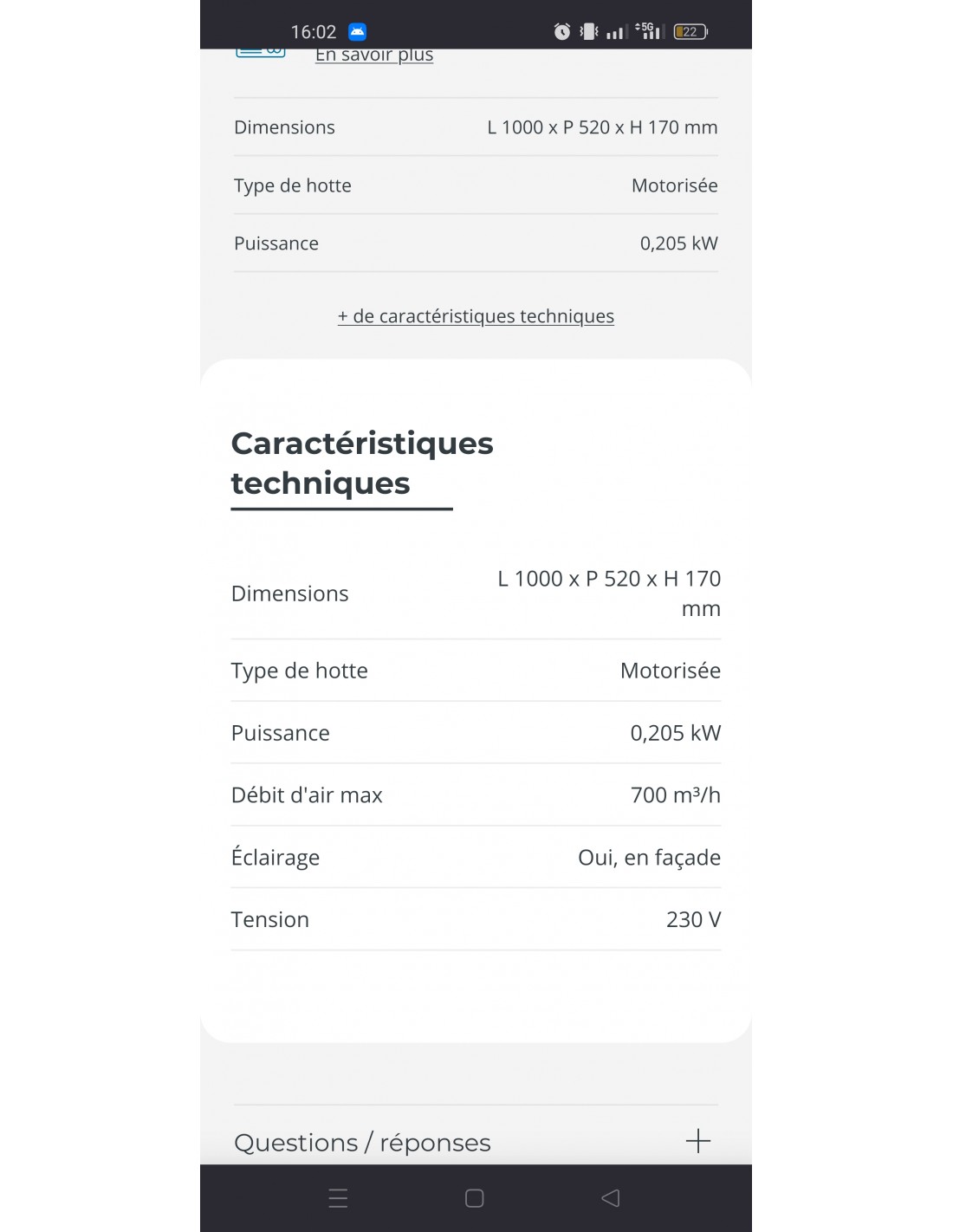Open the Questions / réponses section title
Image resolution: width=953 pixels, height=1232 pixels.
(362, 1143)
